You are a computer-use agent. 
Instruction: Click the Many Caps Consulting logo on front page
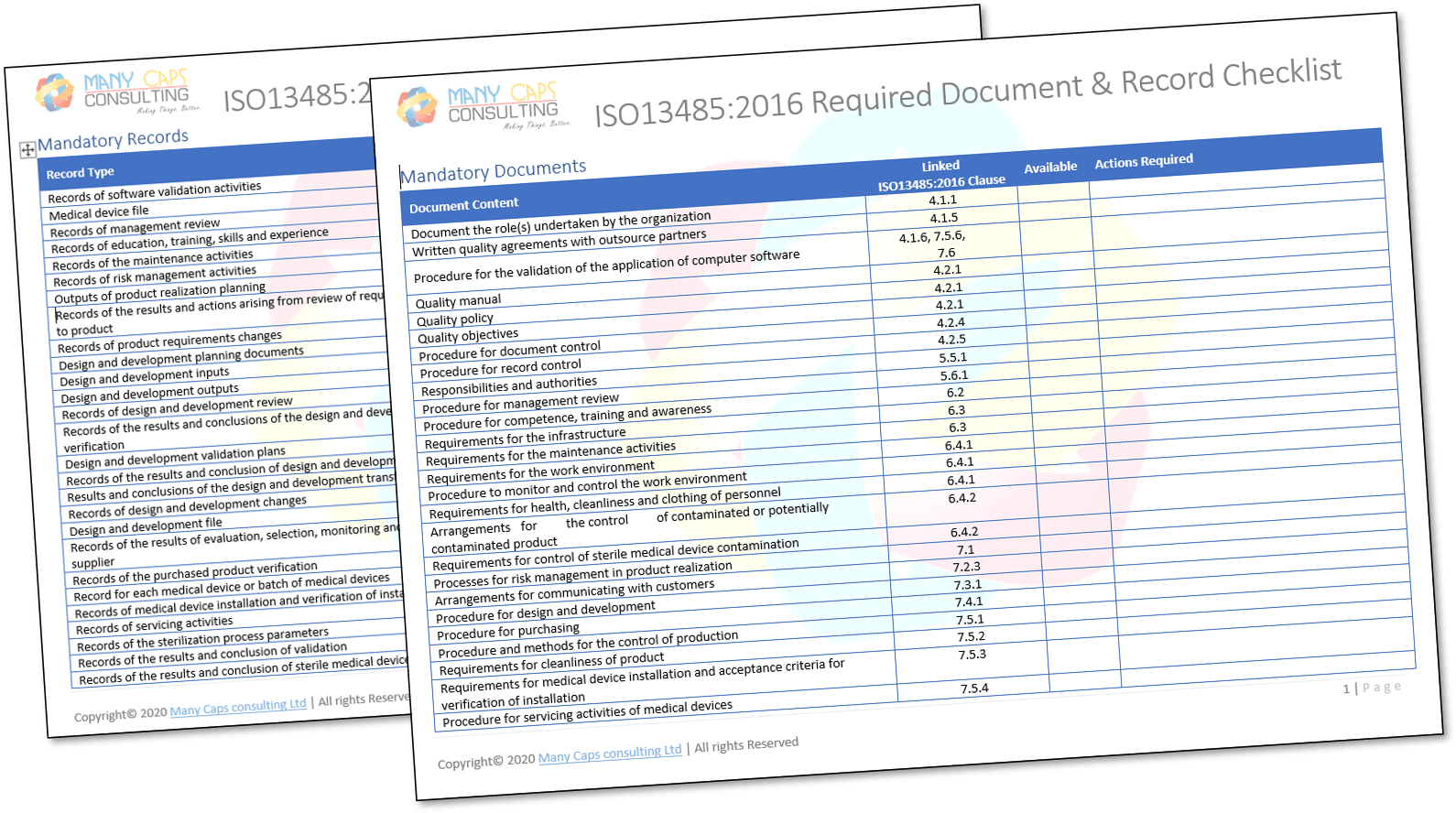pyautogui.click(x=483, y=106)
